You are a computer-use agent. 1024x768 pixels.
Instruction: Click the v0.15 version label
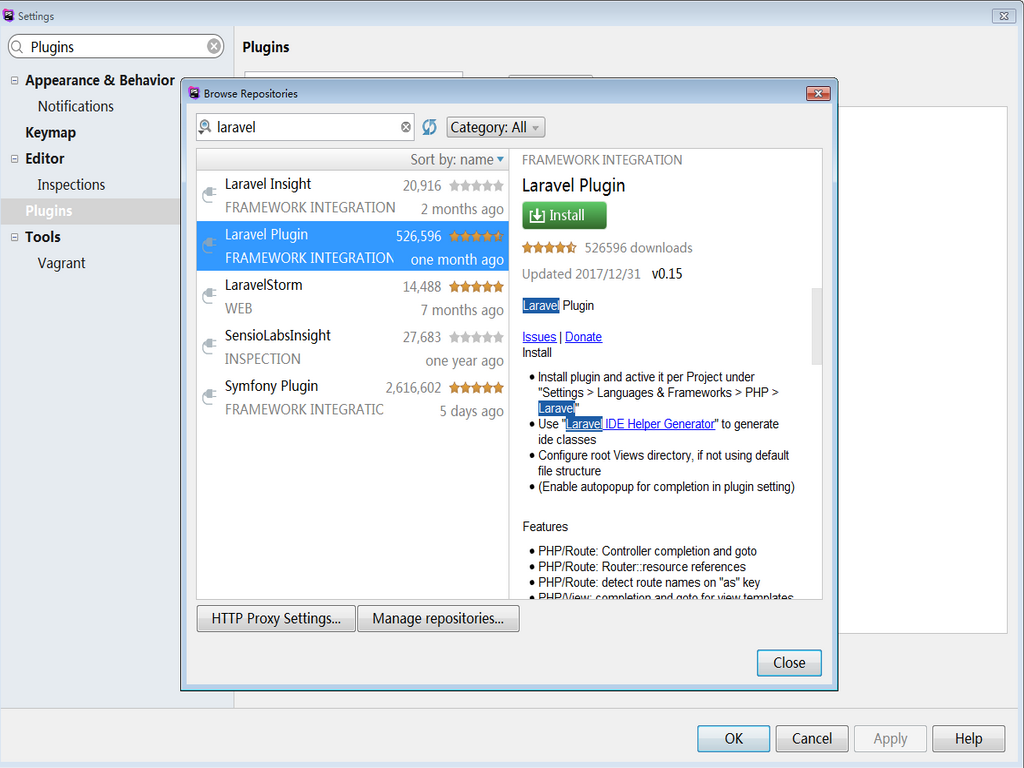667,274
